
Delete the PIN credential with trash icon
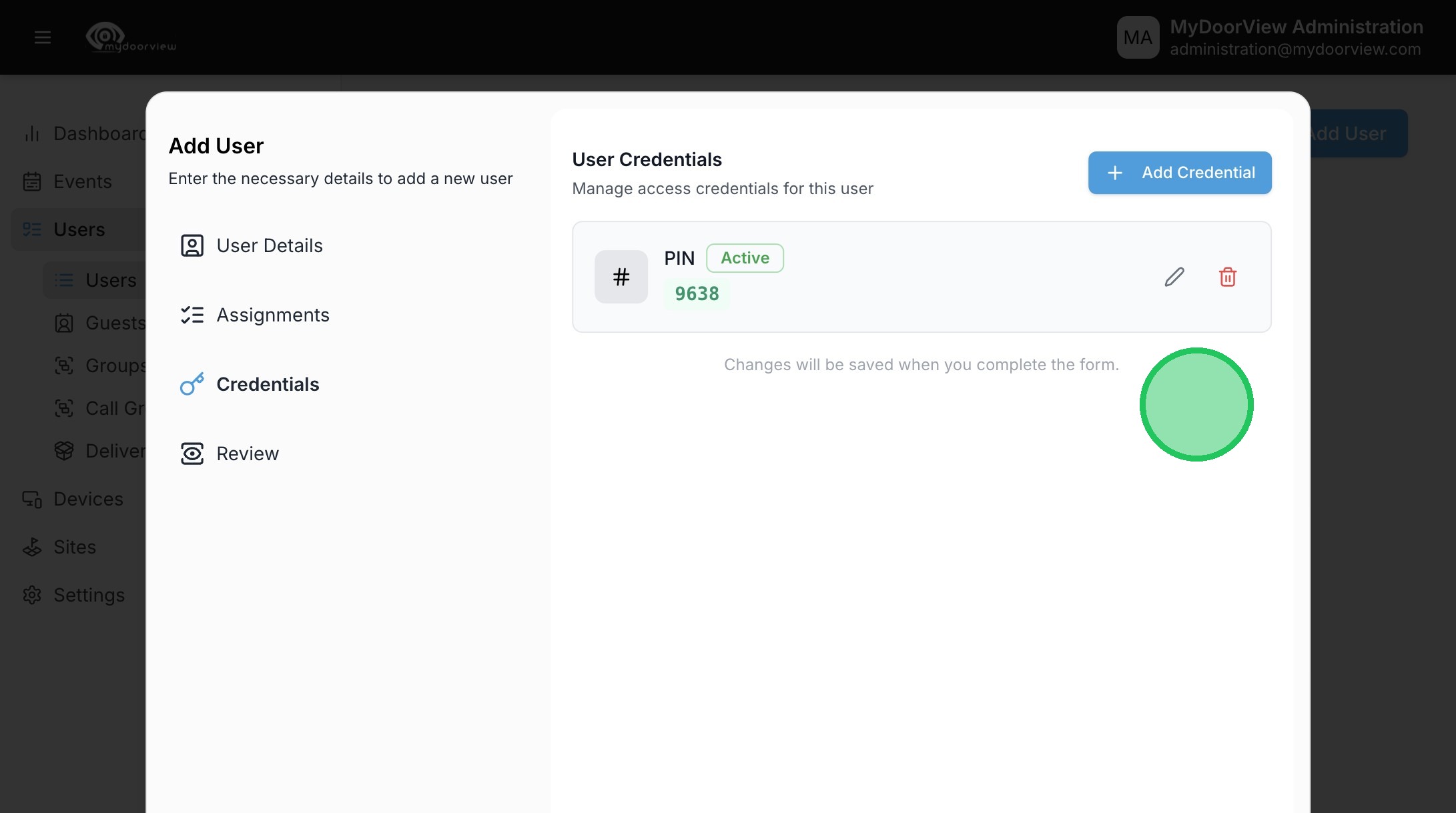coord(1228,277)
